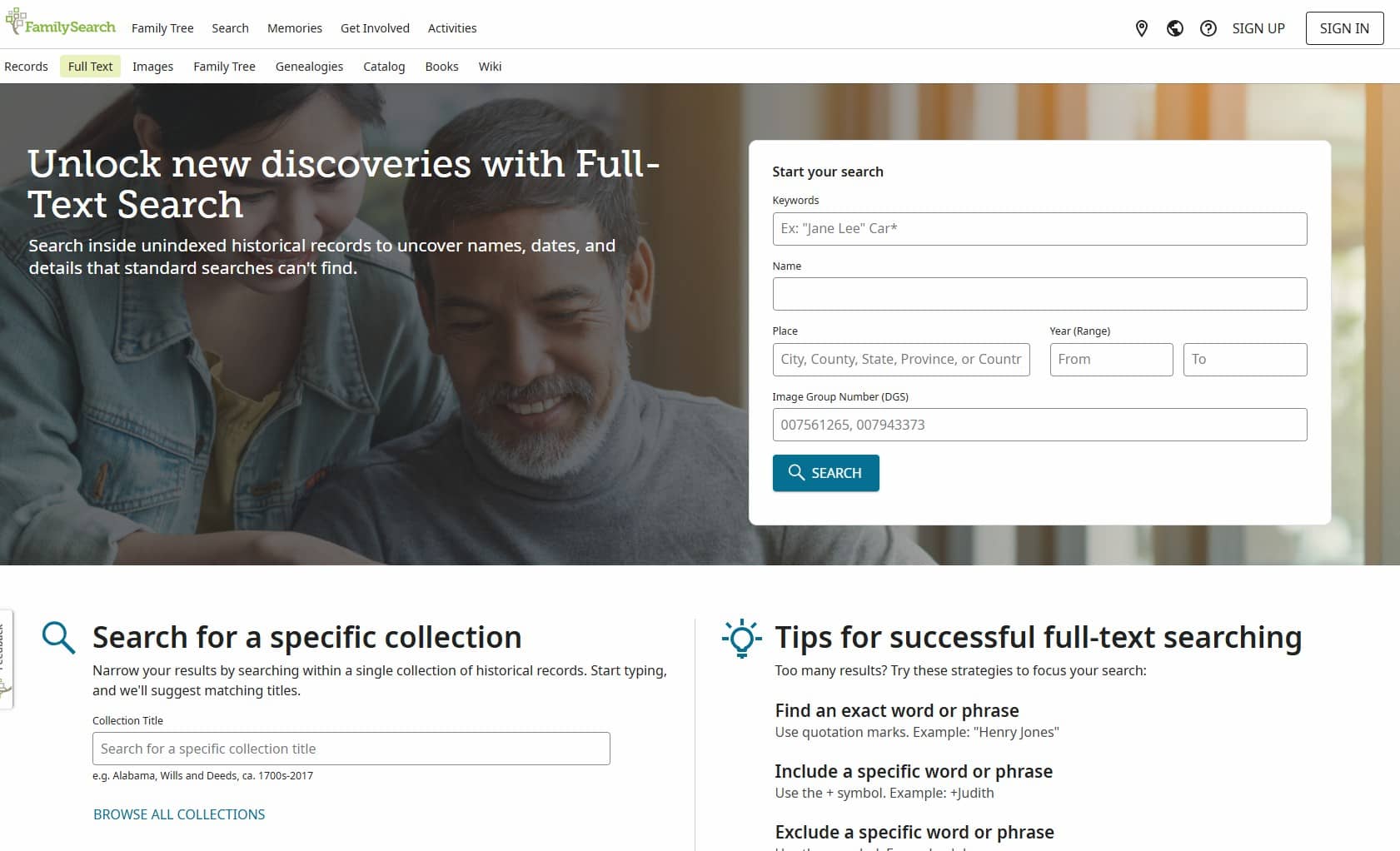Image resolution: width=1400 pixels, height=851 pixels.
Task: Open the Memories menu
Action: (x=295, y=28)
